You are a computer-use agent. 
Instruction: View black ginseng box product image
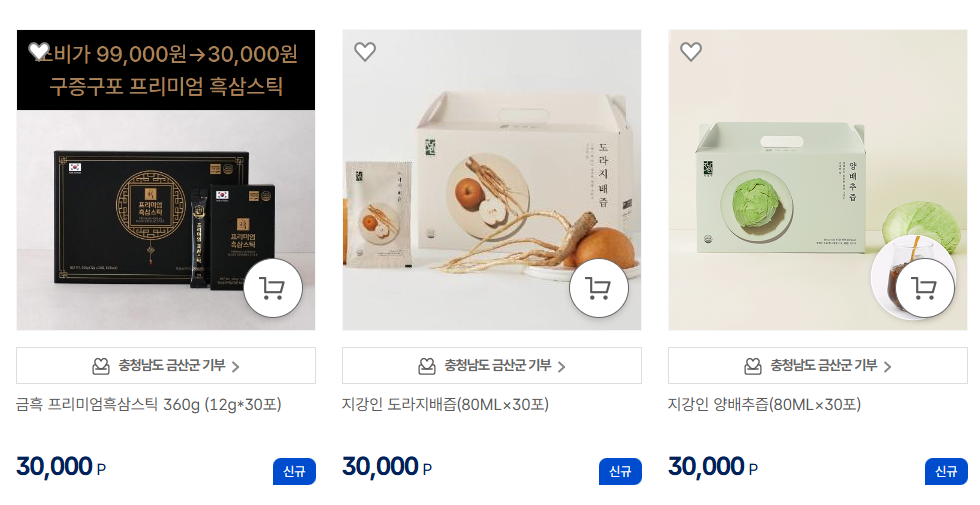point(166,180)
